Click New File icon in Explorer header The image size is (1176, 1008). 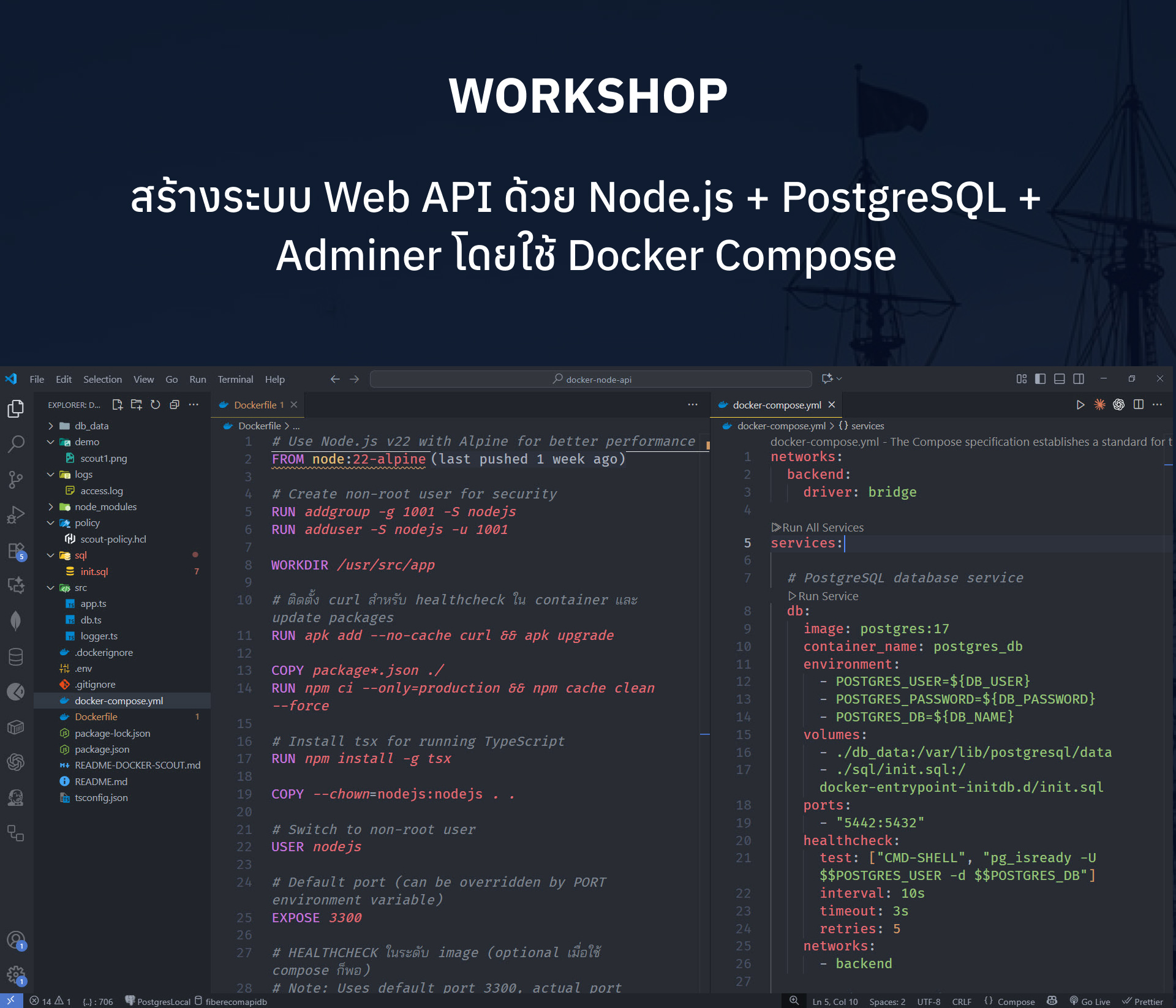pos(118,405)
